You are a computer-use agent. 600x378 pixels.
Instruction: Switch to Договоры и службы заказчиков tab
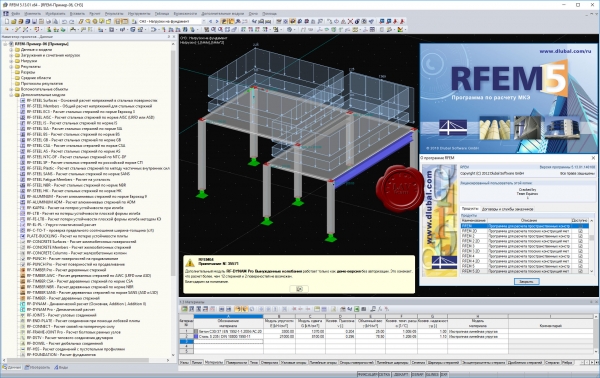click(507, 209)
